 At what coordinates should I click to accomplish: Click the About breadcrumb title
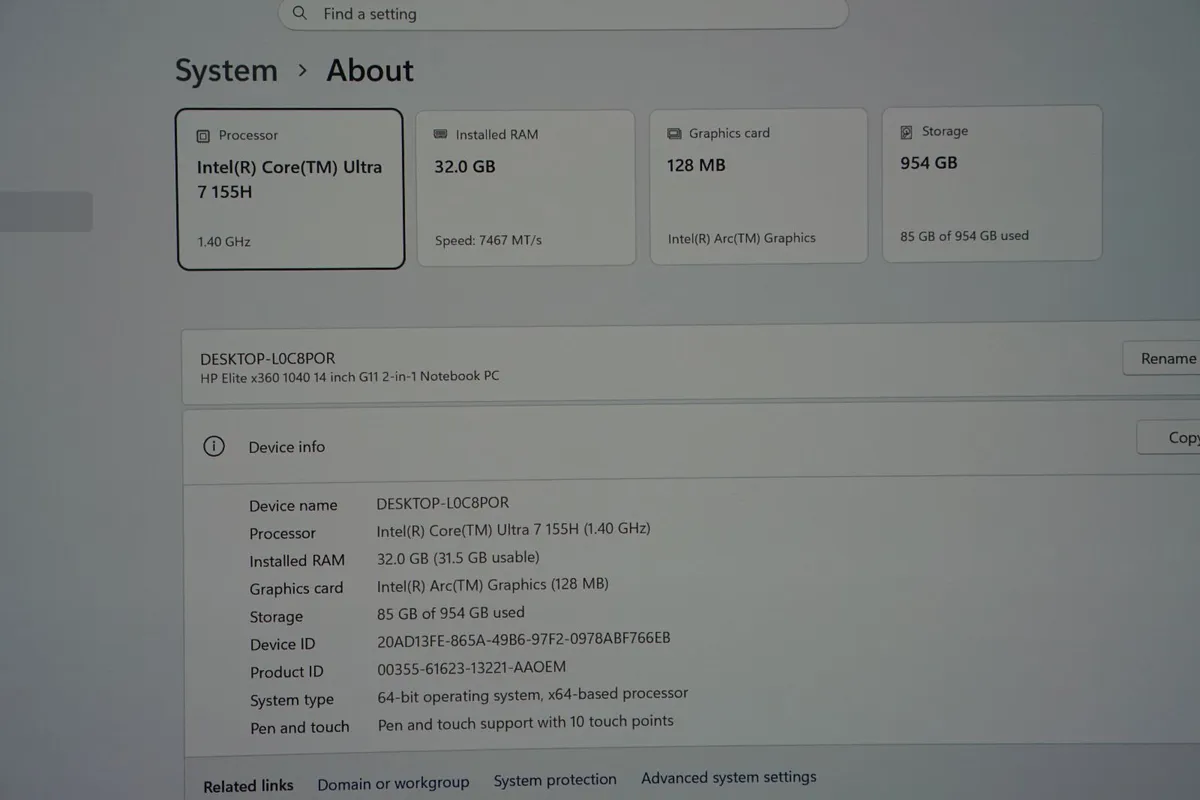click(x=370, y=71)
